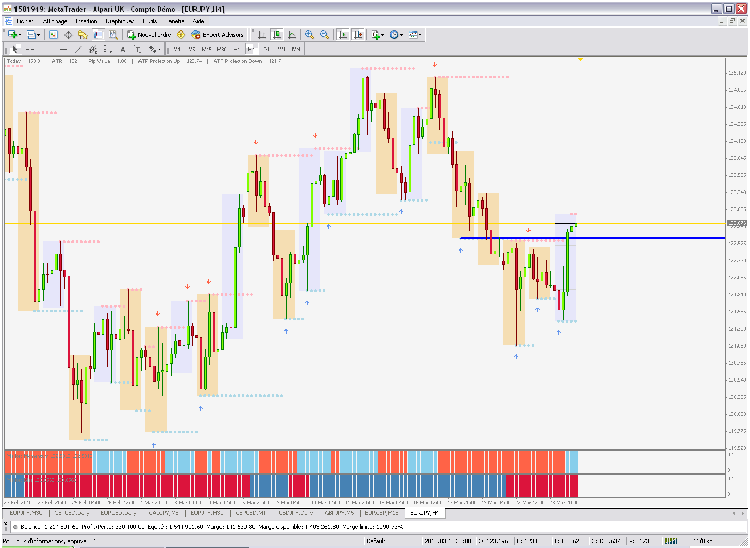Open the Outils menu

point(150,21)
